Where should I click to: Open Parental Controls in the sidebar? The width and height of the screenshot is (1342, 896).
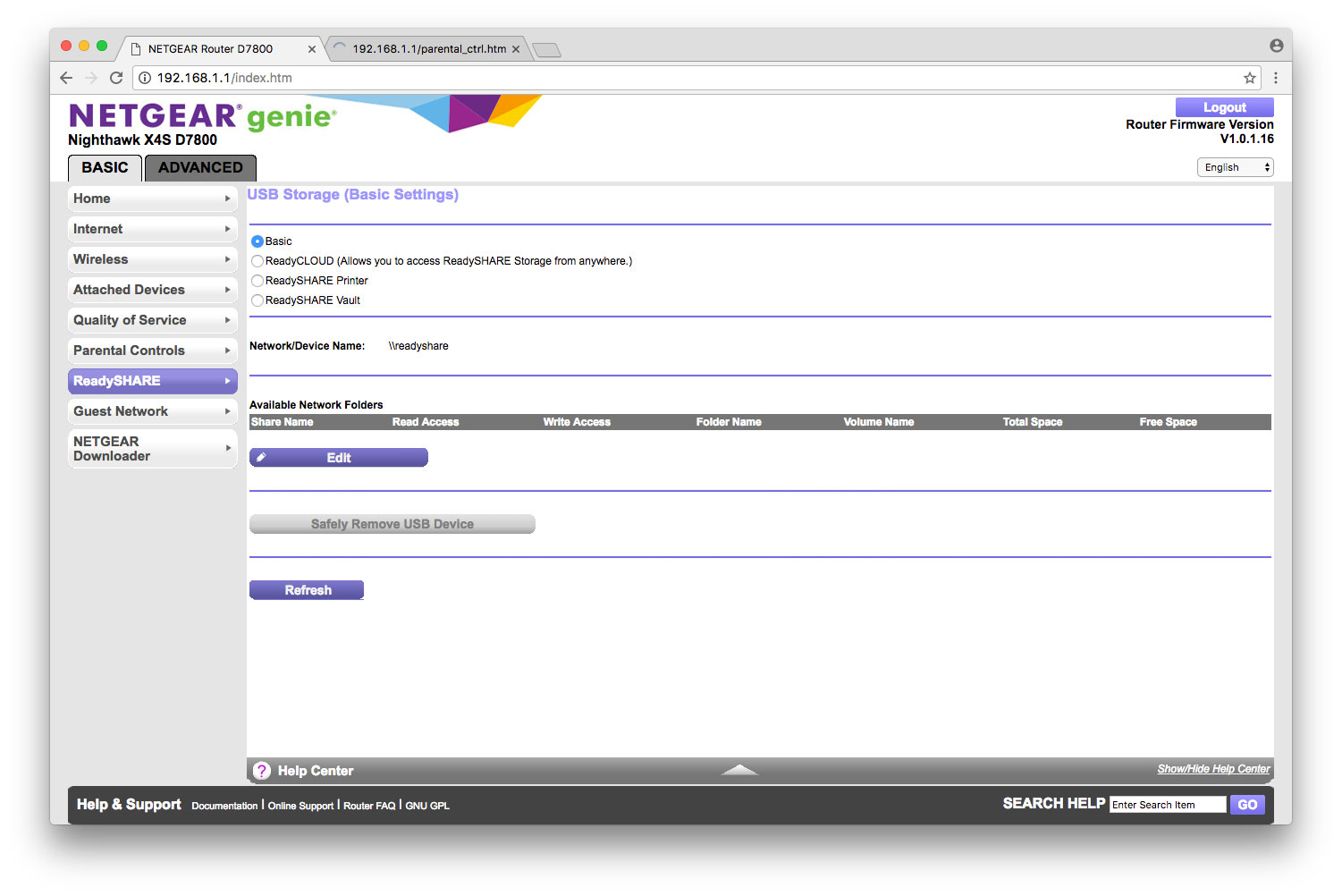pyautogui.click(x=152, y=351)
